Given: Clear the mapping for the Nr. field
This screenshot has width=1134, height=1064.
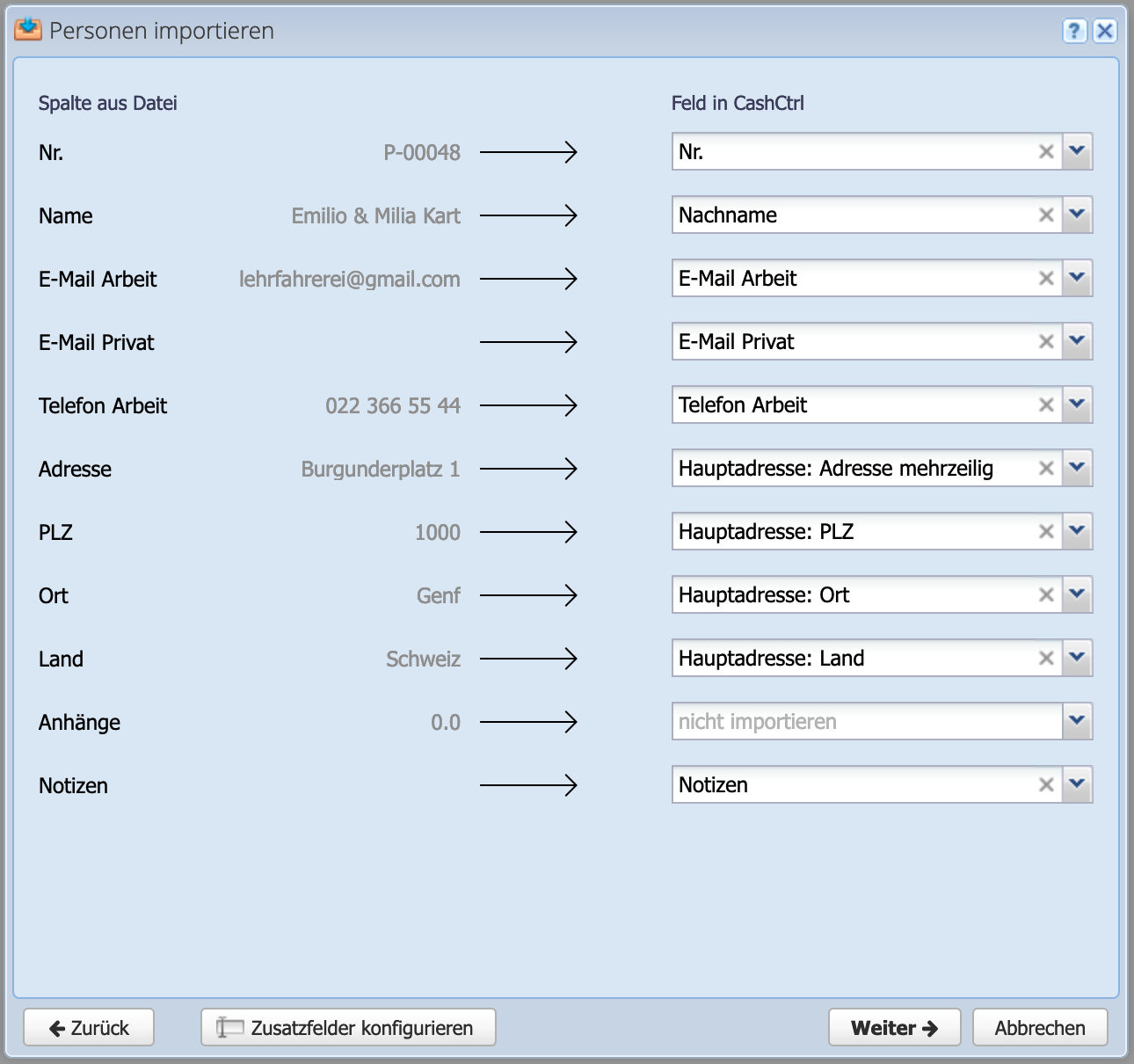Looking at the screenshot, I should tap(1046, 151).
